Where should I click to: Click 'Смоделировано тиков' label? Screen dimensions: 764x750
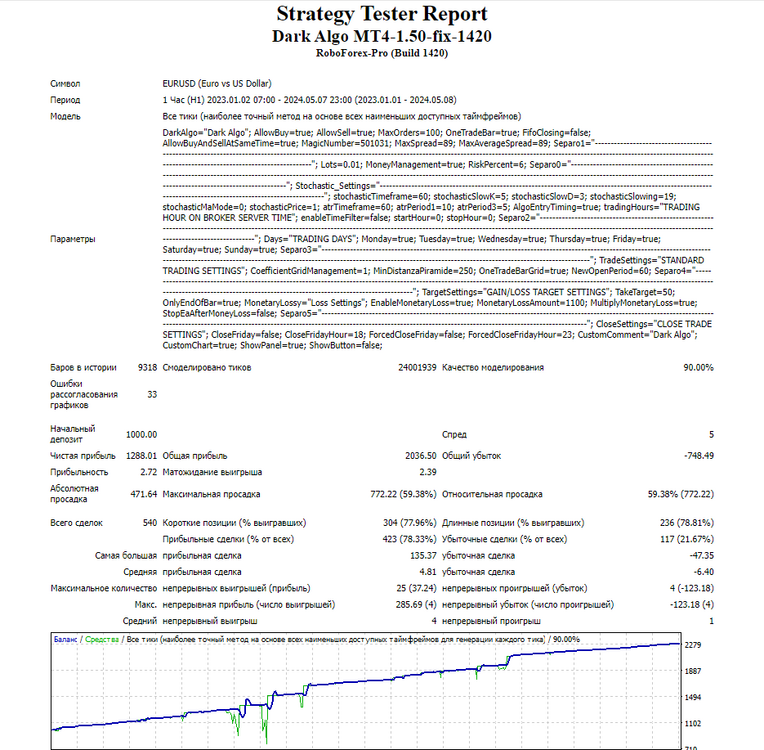click(207, 367)
